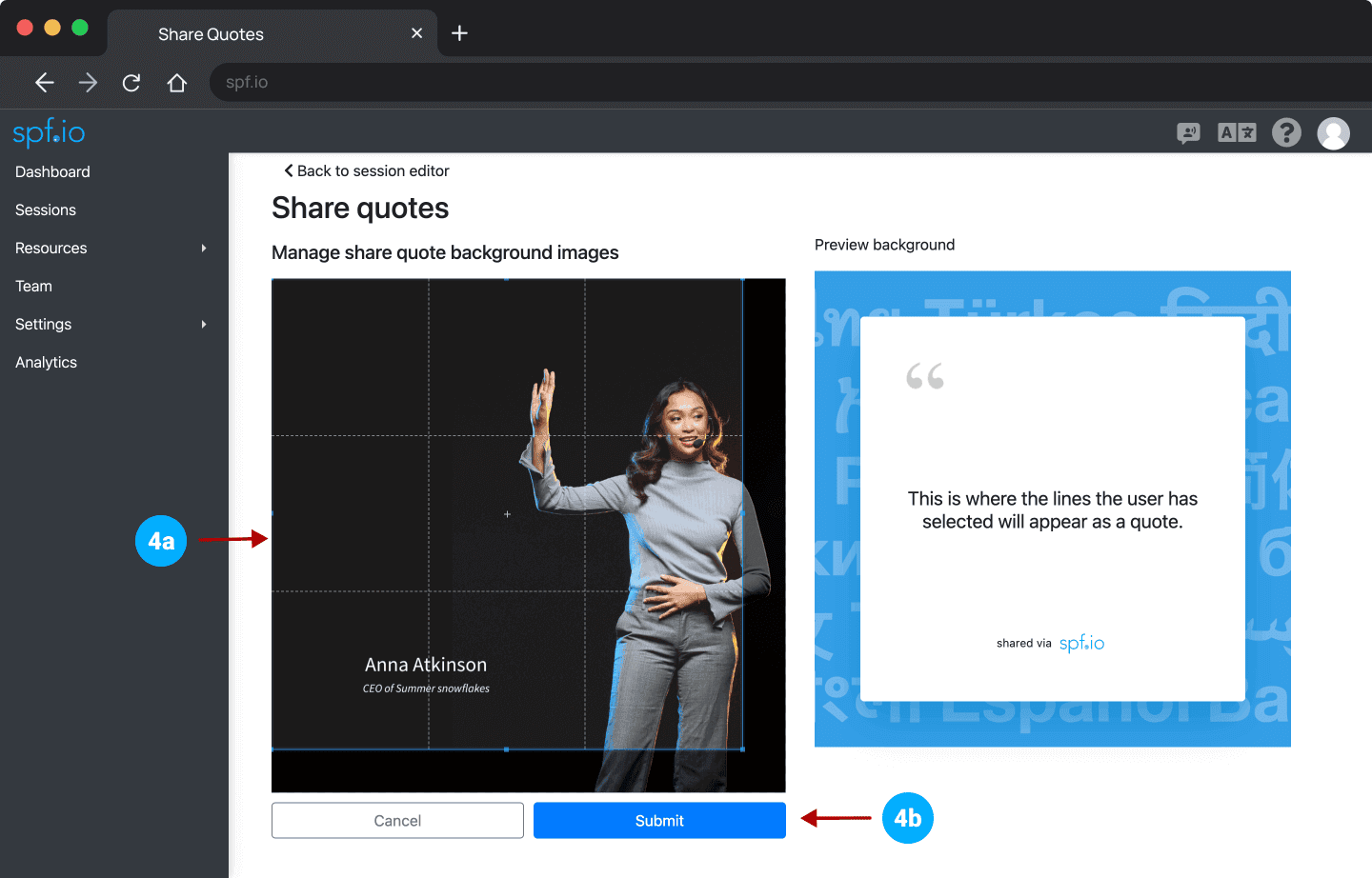1372x878 pixels.
Task: Open the language translation icon
Action: (1237, 133)
